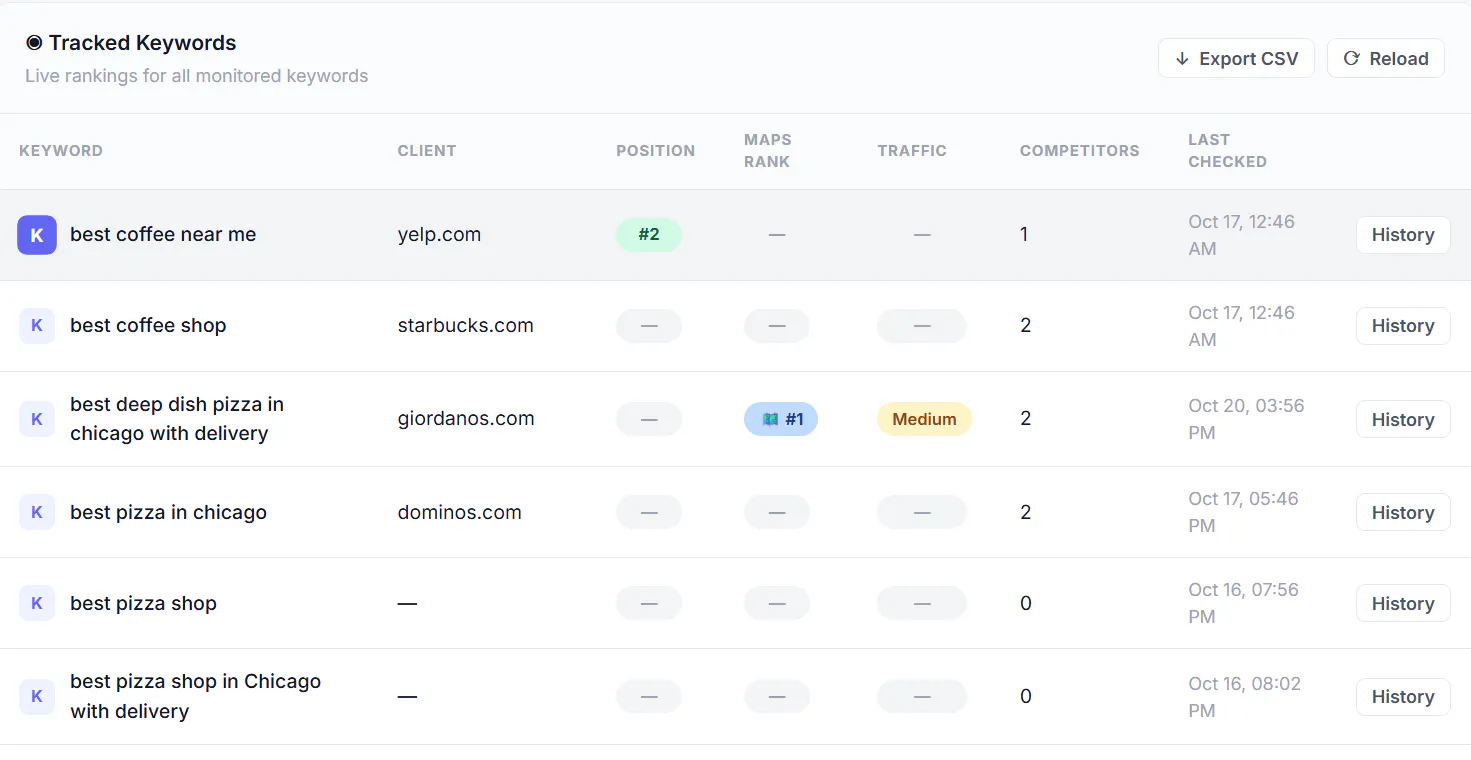Open History for best coffee near me
The image size is (1471, 760).
tap(1403, 235)
